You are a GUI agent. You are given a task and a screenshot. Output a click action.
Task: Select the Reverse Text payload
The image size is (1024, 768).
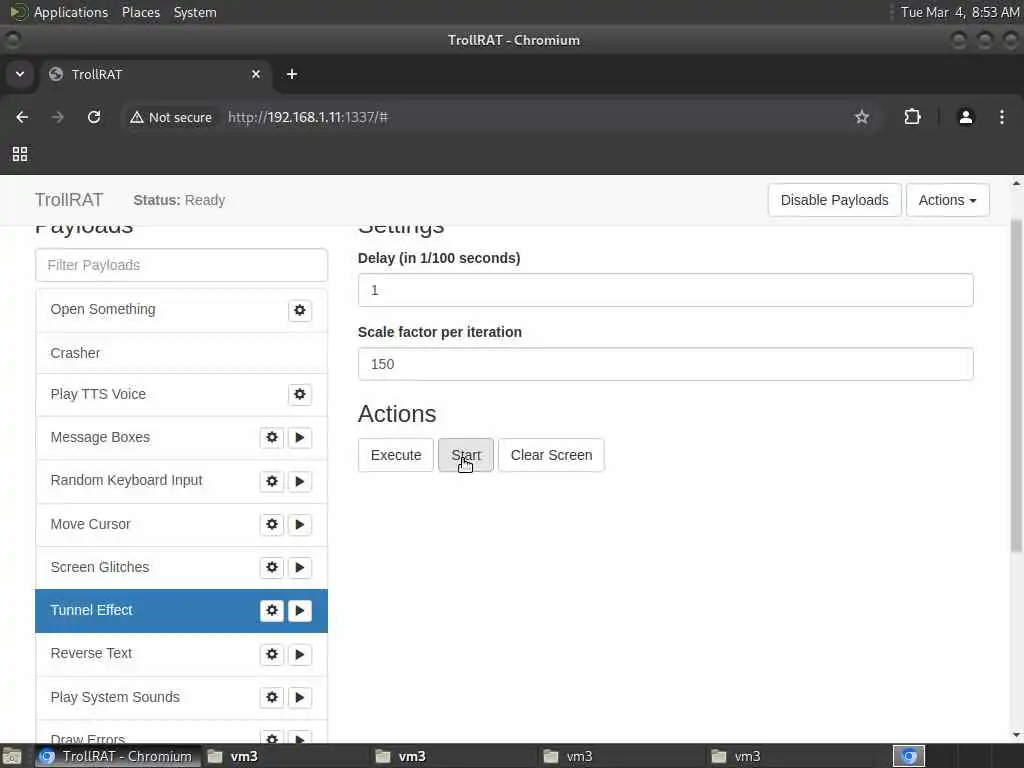point(182,654)
